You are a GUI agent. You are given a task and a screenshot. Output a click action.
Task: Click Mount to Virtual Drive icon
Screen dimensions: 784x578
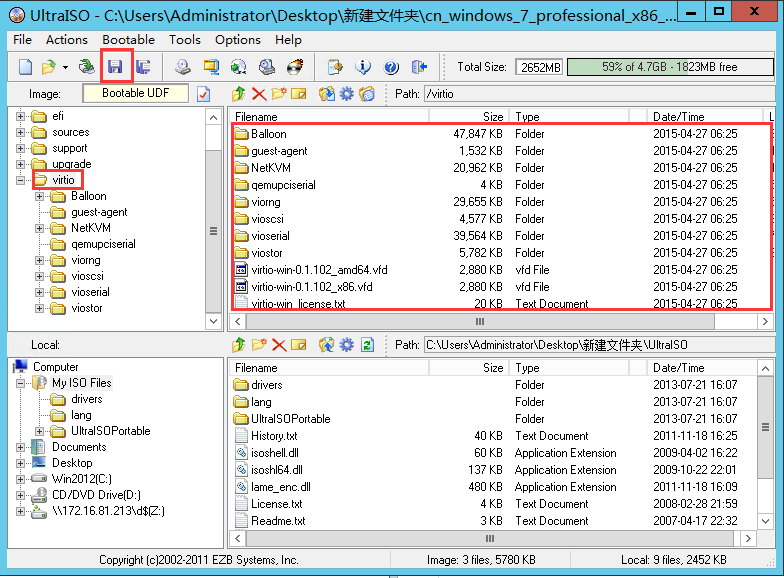pos(266,66)
